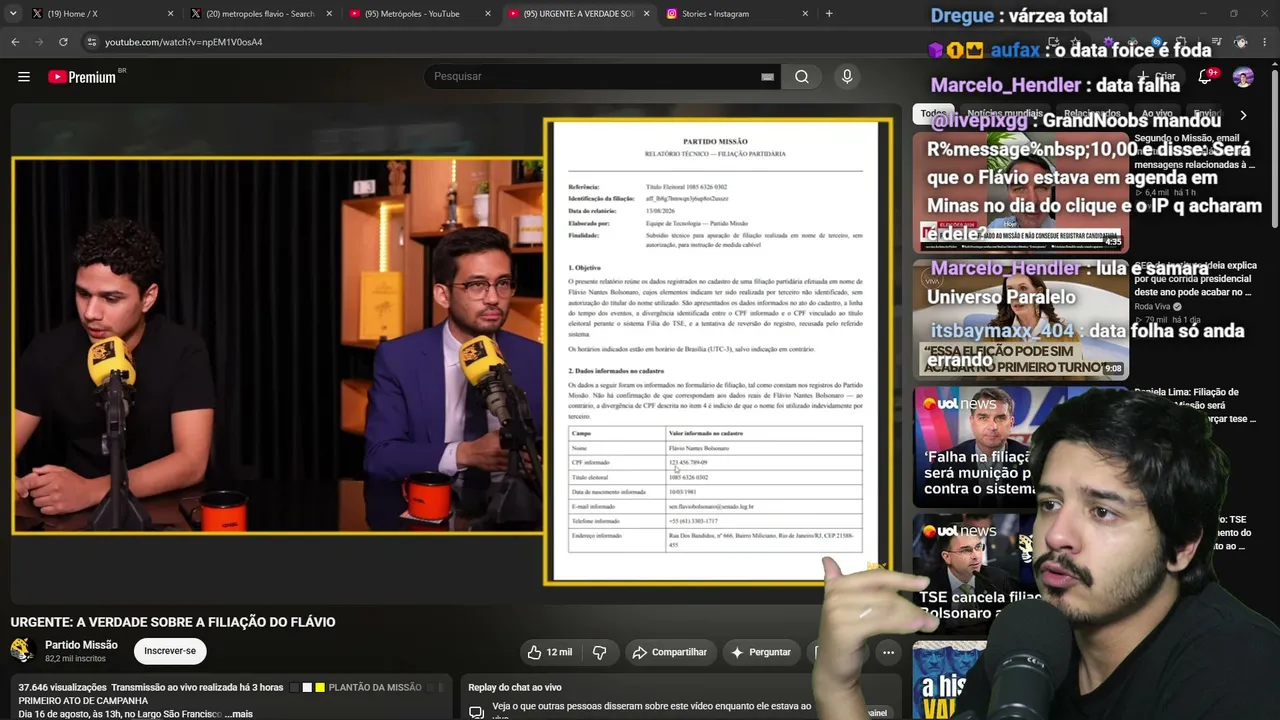Switch to the metropoles flavio Search tab

click(260, 14)
